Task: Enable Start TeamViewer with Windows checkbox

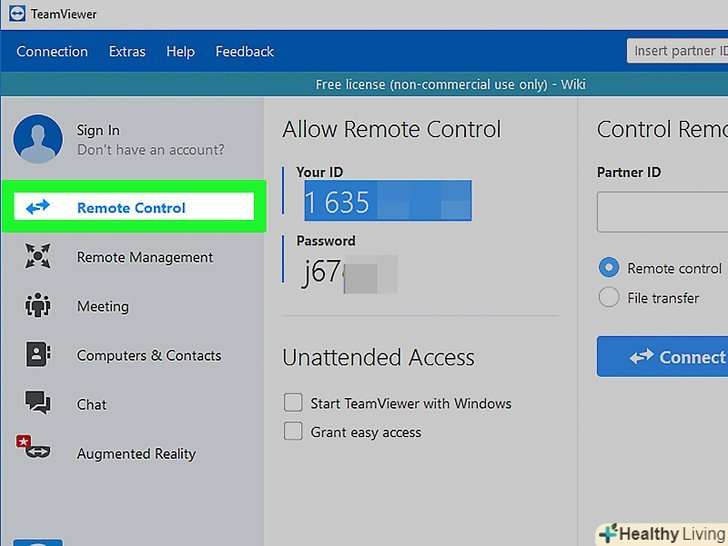Action: (x=293, y=403)
